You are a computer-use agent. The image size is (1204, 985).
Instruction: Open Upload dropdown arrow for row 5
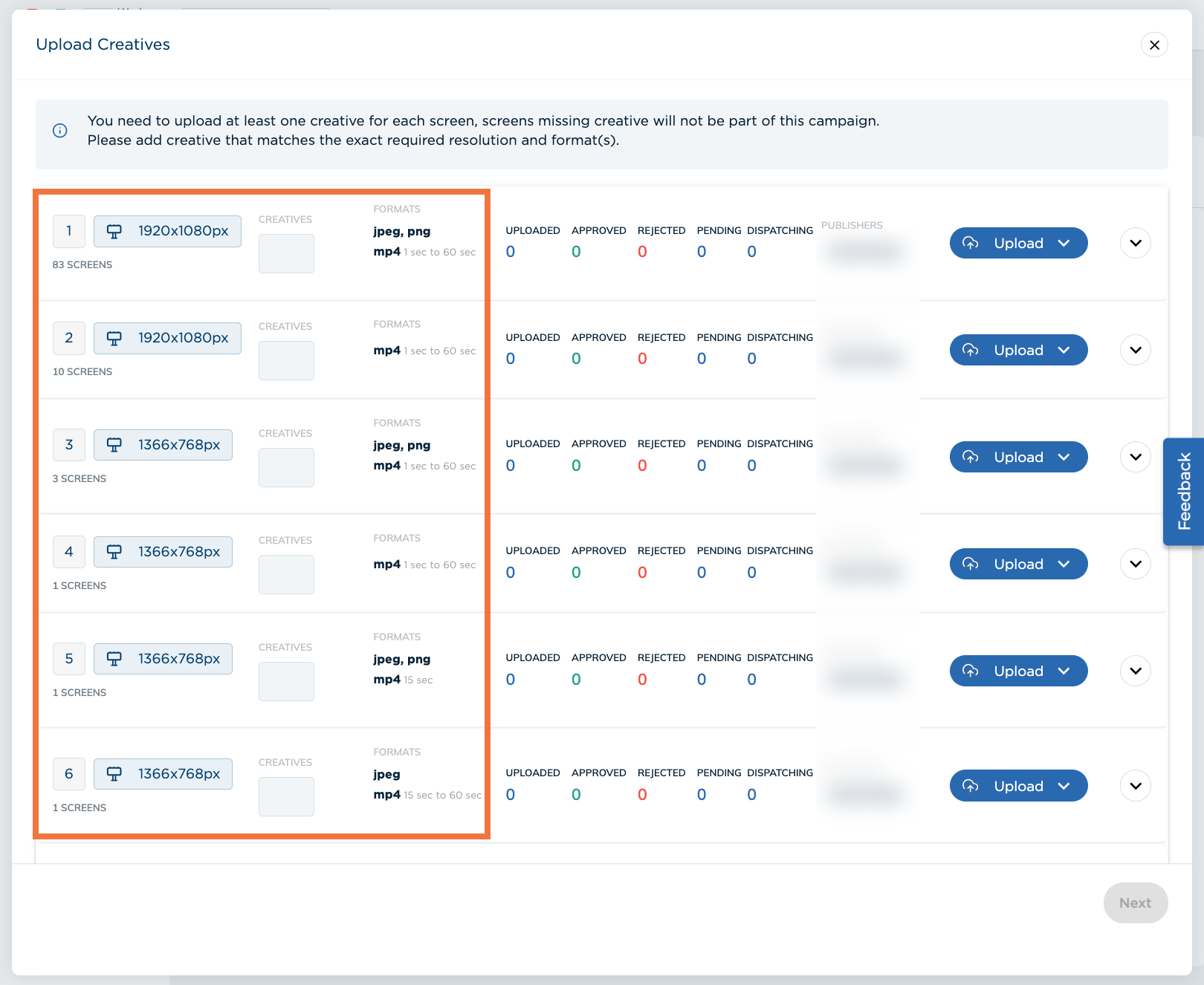pyautogui.click(x=1064, y=671)
